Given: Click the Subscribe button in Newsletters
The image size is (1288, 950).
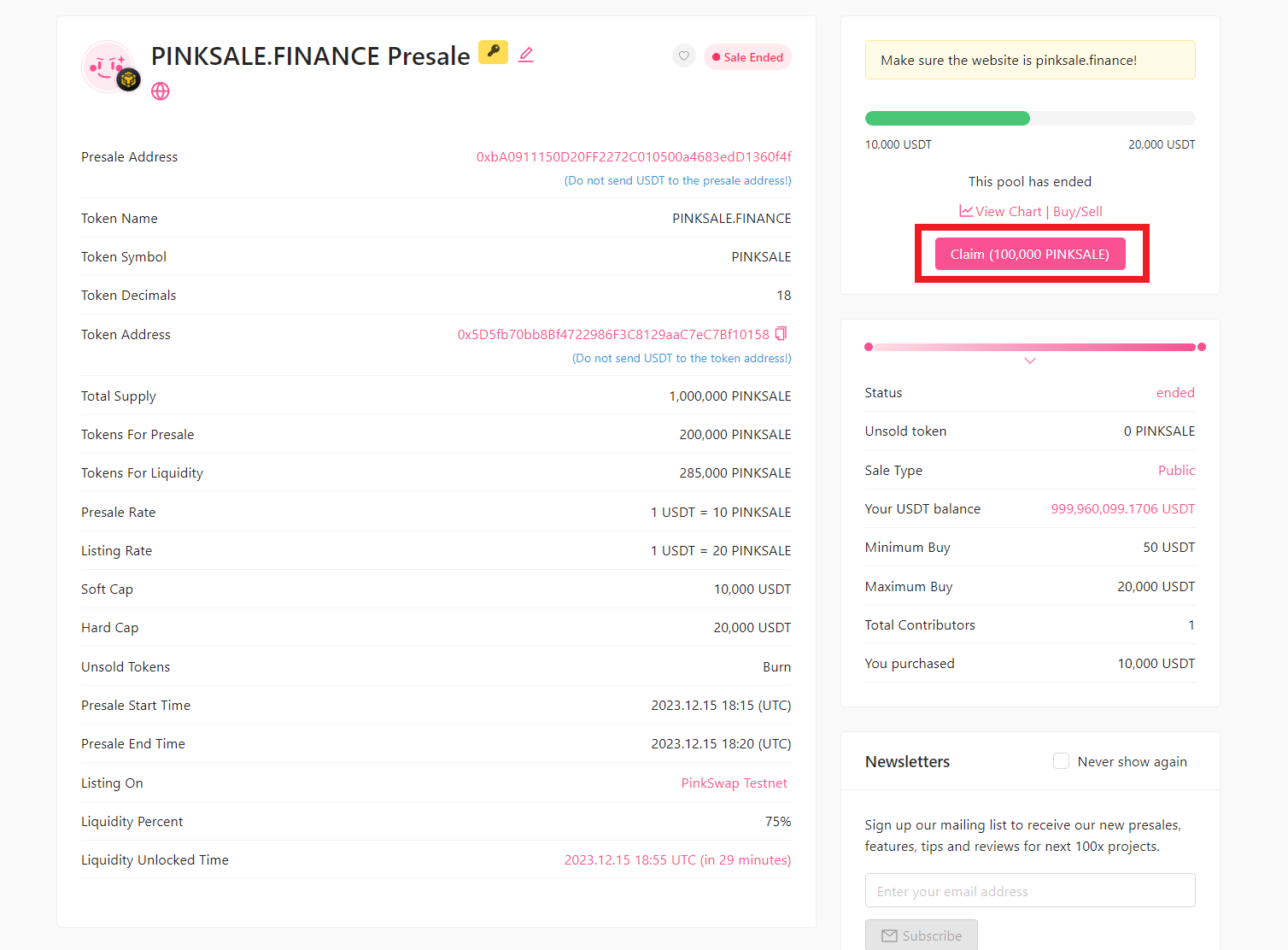Looking at the screenshot, I should click(922, 935).
